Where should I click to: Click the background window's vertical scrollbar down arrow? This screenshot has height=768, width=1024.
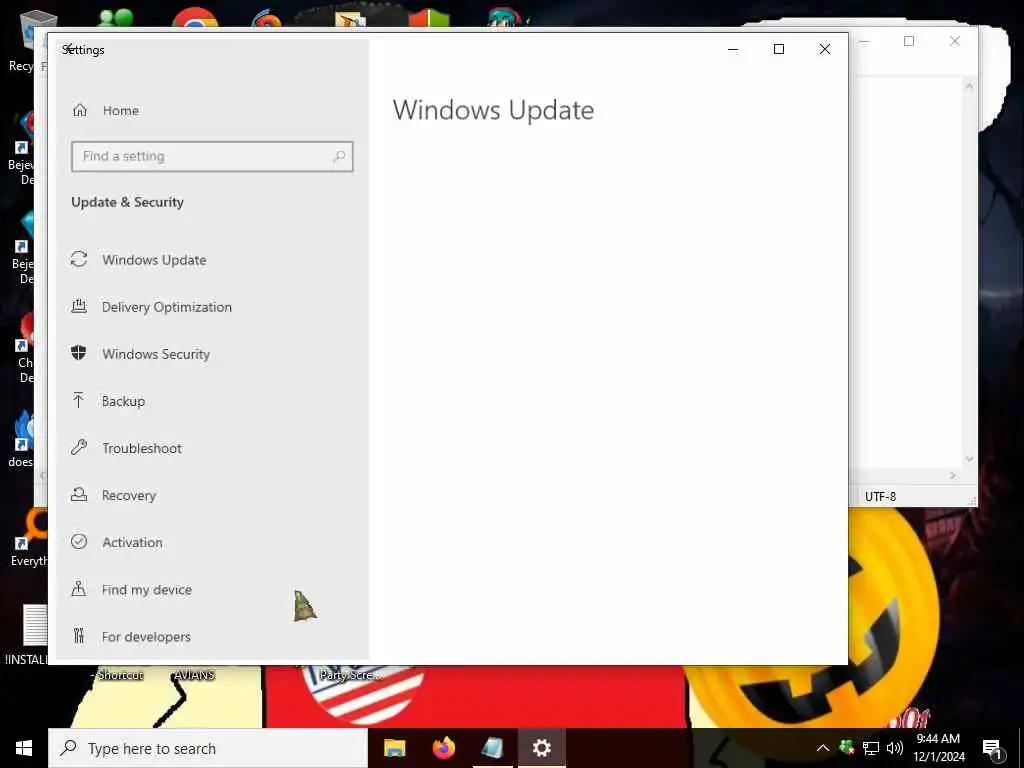point(969,458)
